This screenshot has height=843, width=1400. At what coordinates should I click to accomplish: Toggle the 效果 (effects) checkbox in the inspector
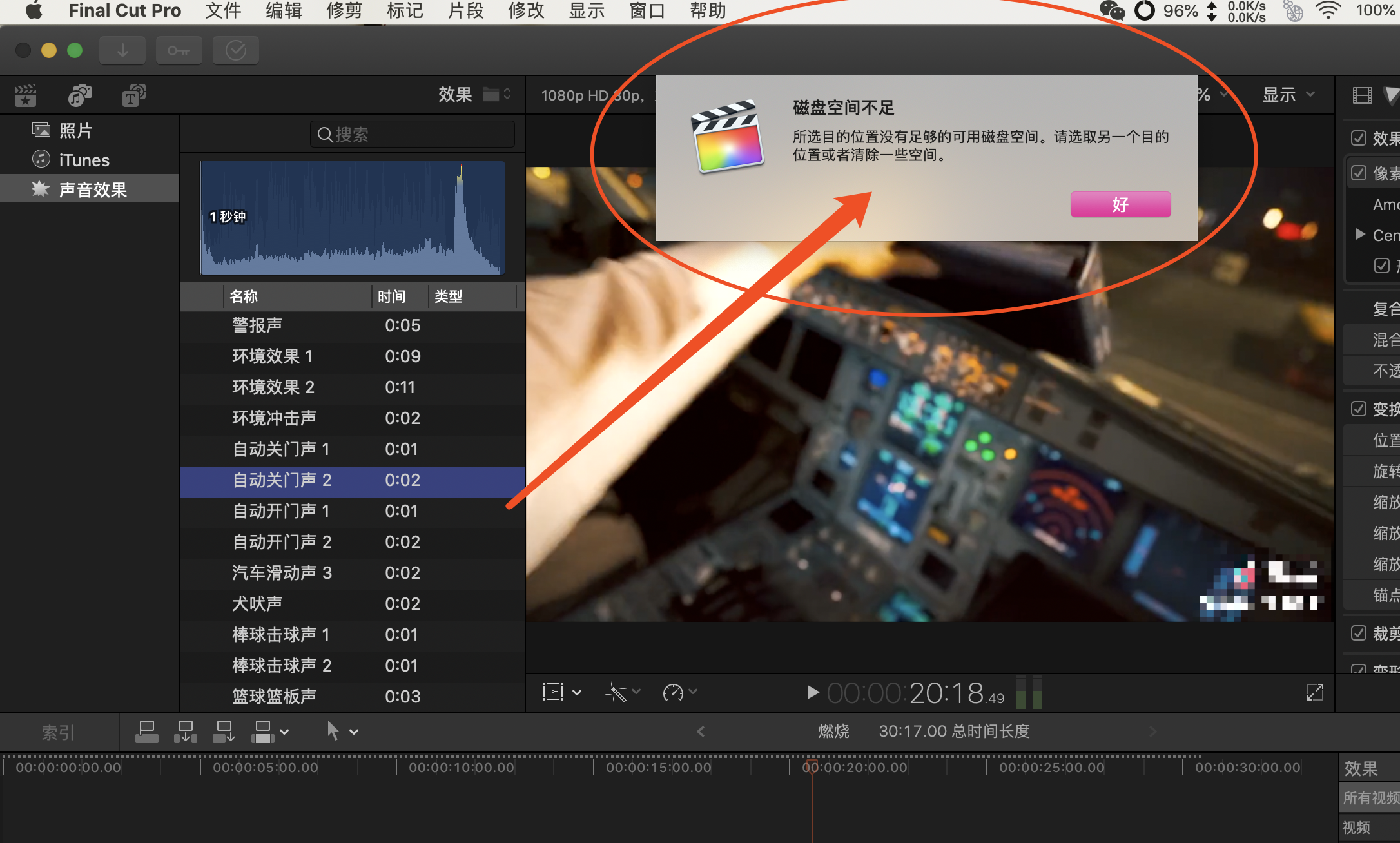[1359, 138]
